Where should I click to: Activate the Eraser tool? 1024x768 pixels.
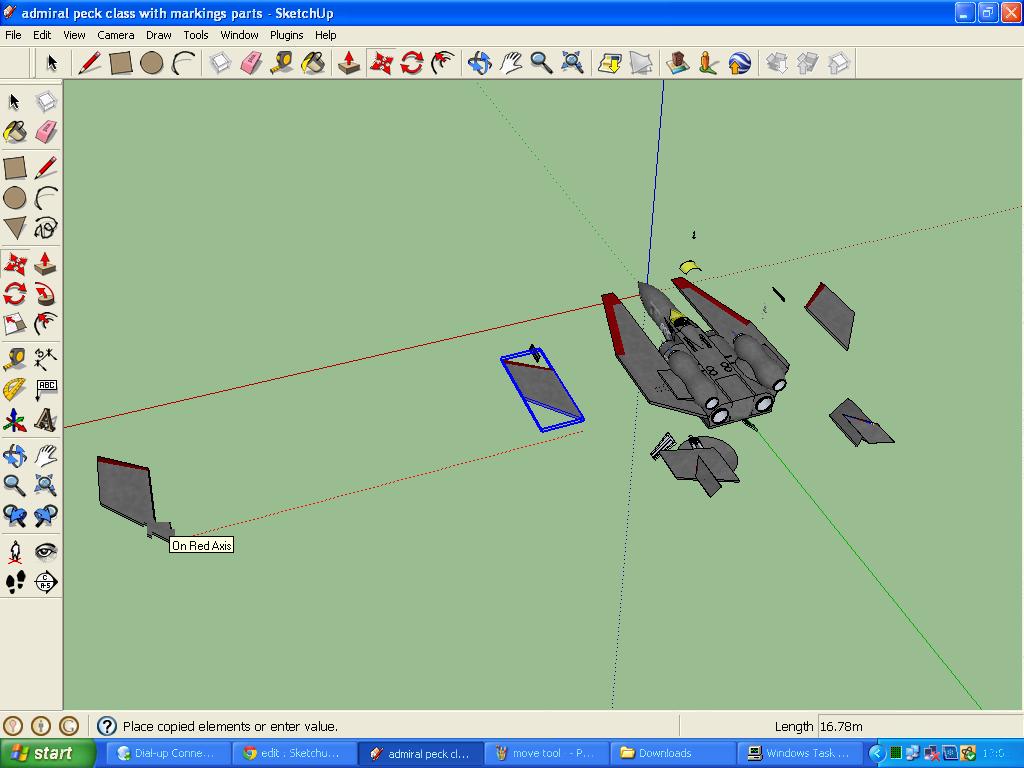point(46,133)
